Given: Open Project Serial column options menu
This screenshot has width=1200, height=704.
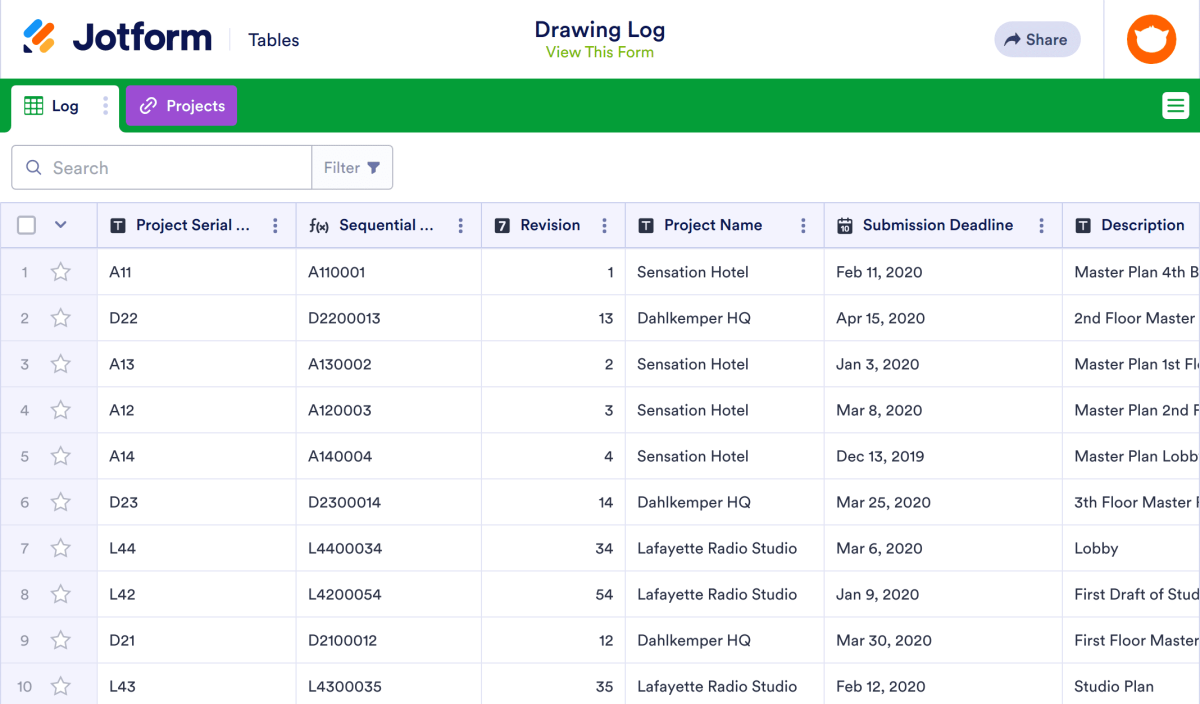Looking at the screenshot, I should pyautogui.click(x=275, y=225).
